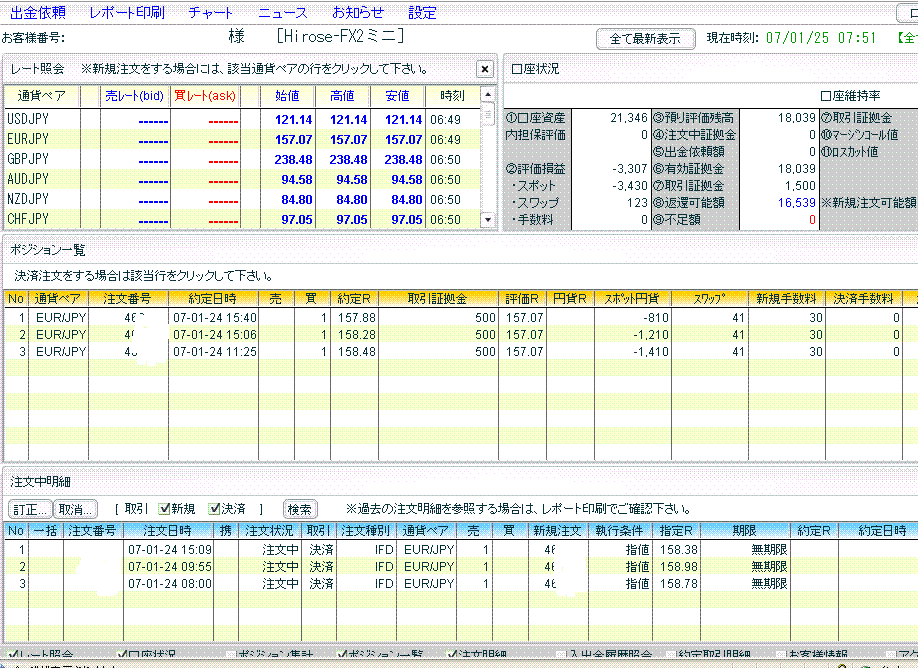Toggle the 新規 checkbox

coord(165,509)
